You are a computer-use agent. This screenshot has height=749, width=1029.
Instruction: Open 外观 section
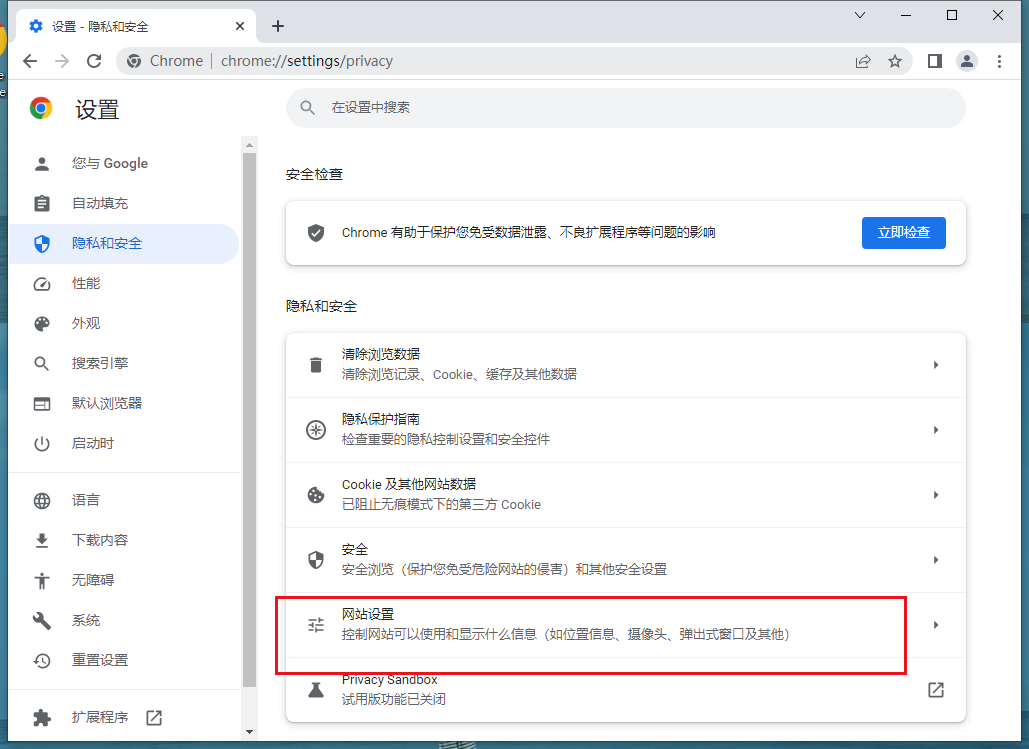point(125,324)
